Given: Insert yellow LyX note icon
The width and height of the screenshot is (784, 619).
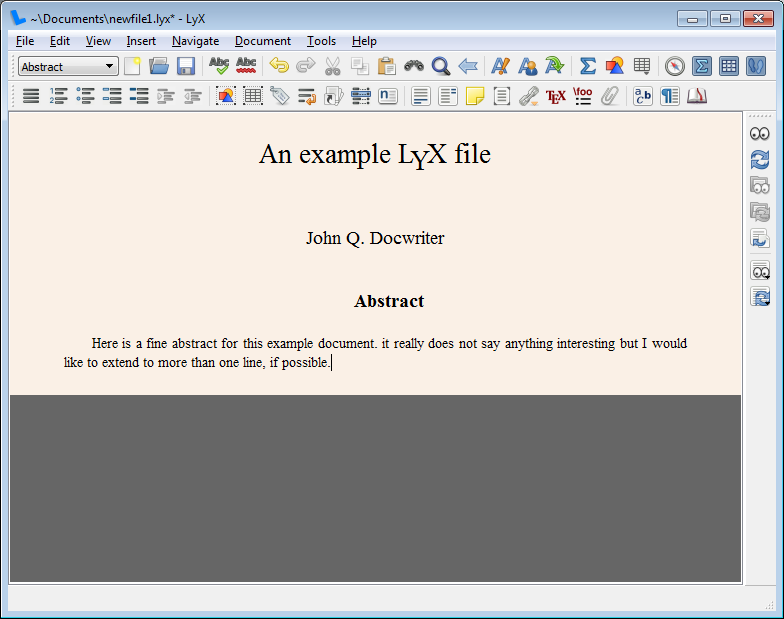Looking at the screenshot, I should point(475,96).
